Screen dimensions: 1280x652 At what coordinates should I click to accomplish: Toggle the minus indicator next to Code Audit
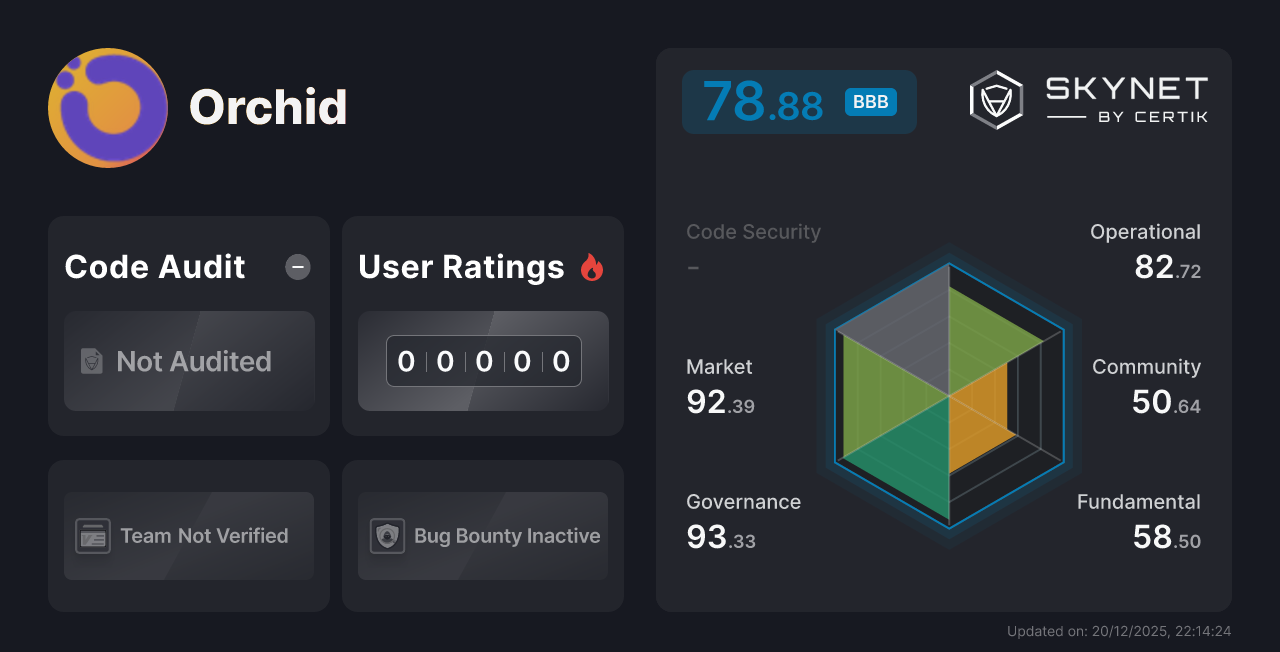(x=297, y=266)
